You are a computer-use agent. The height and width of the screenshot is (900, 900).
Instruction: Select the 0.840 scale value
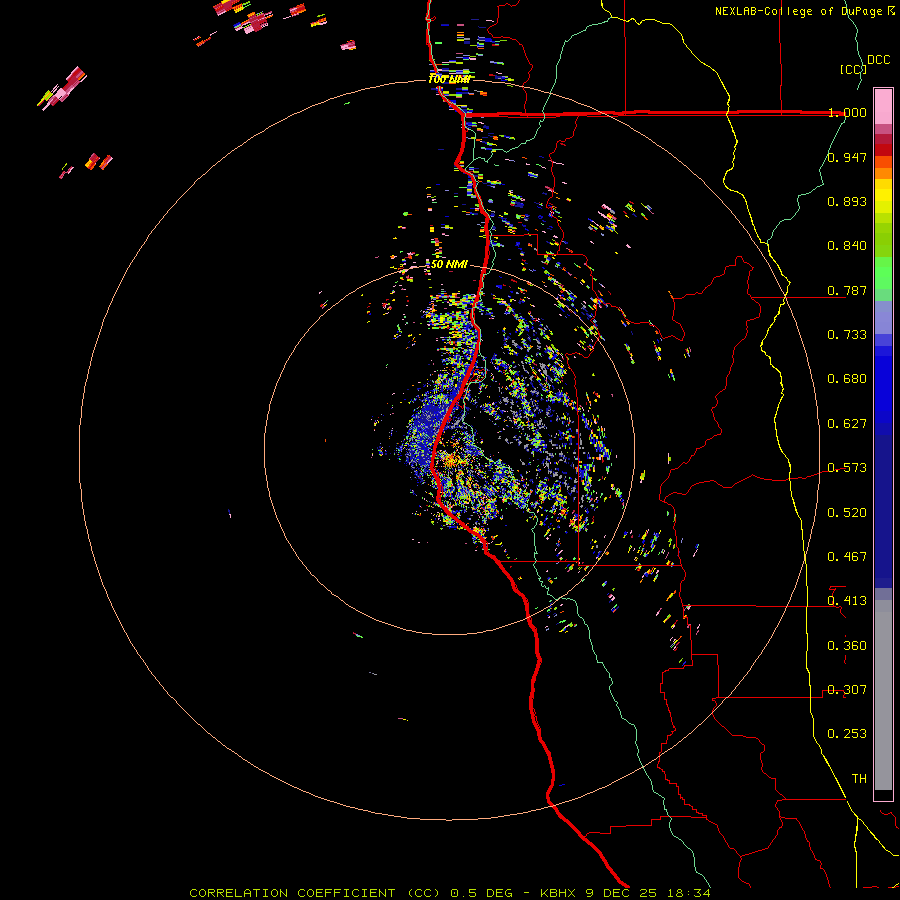click(x=847, y=246)
